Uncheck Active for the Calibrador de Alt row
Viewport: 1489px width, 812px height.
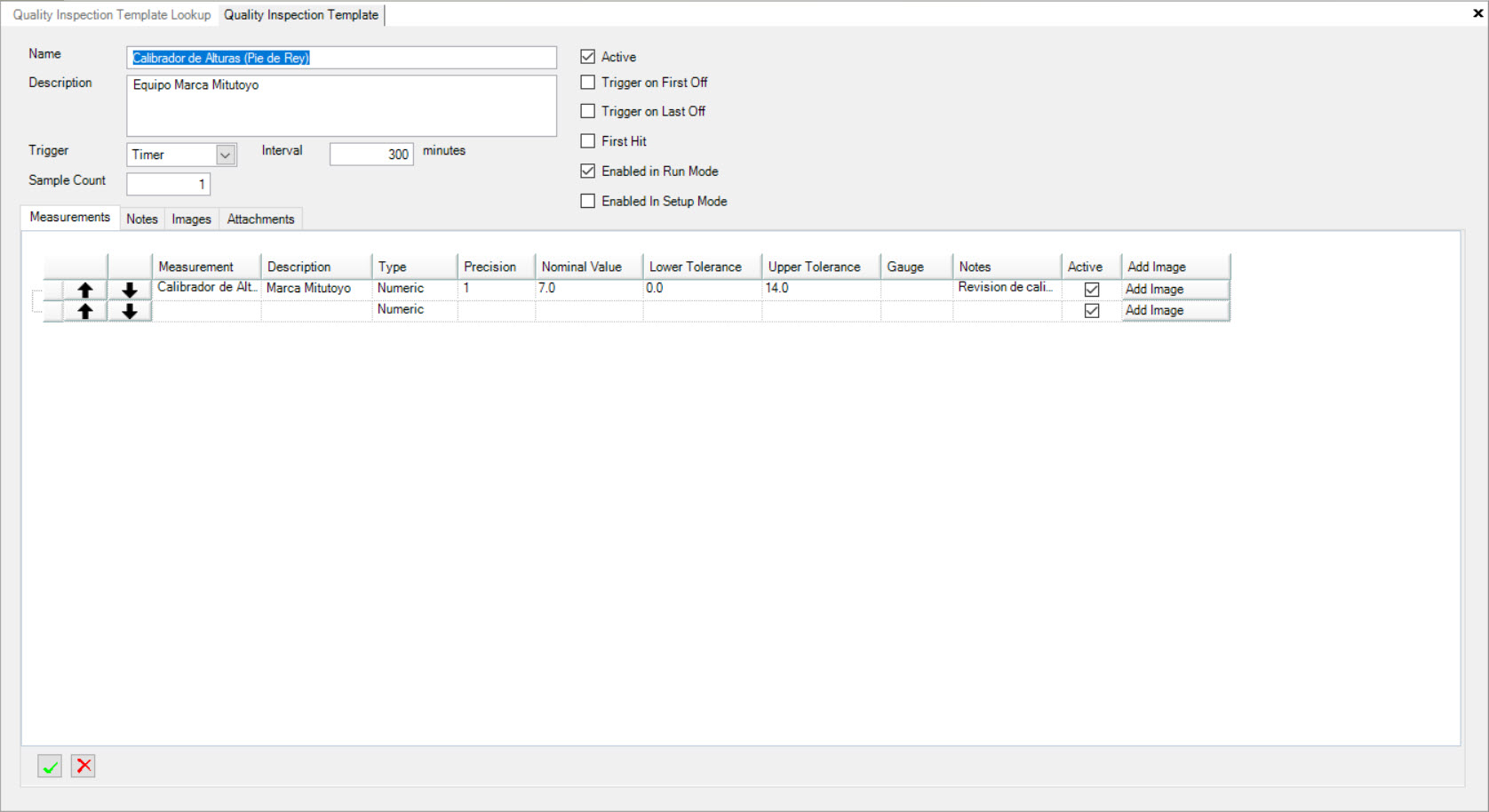pos(1092,290)
